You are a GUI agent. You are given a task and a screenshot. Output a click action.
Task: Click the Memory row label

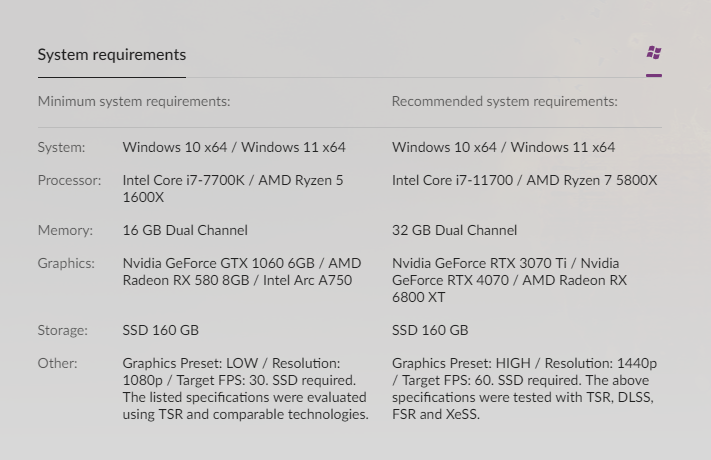click(65, 230)
